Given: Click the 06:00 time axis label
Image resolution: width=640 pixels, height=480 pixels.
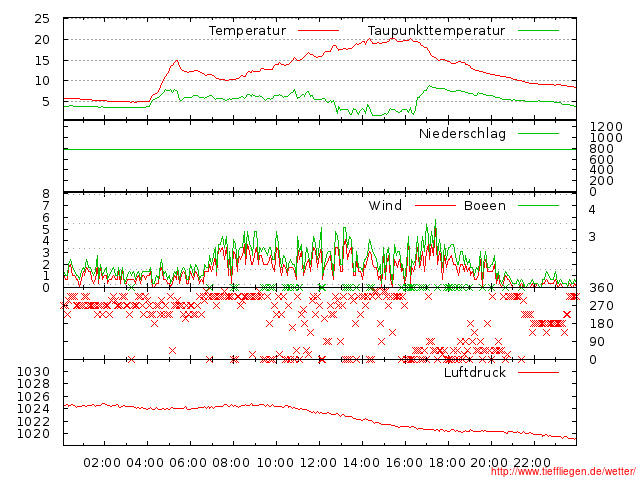Looking at the screenshot, I should tap(188, 463).
